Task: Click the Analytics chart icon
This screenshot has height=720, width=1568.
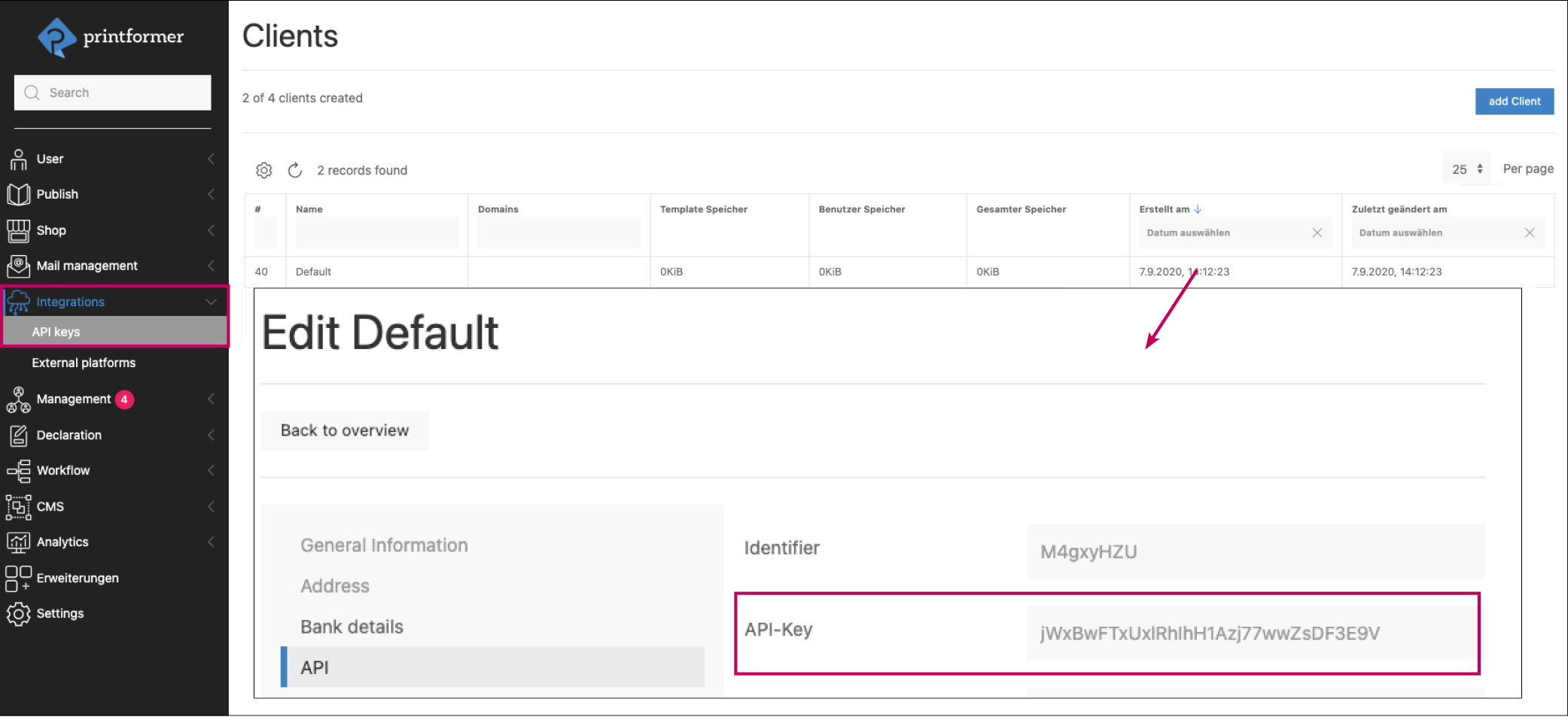Action: (18, 542)
